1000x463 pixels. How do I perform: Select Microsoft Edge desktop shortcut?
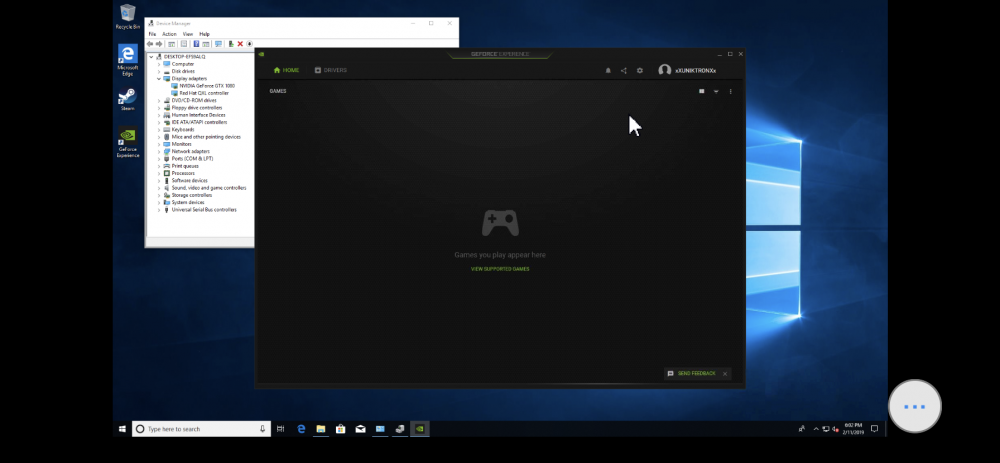coord(128,61)
